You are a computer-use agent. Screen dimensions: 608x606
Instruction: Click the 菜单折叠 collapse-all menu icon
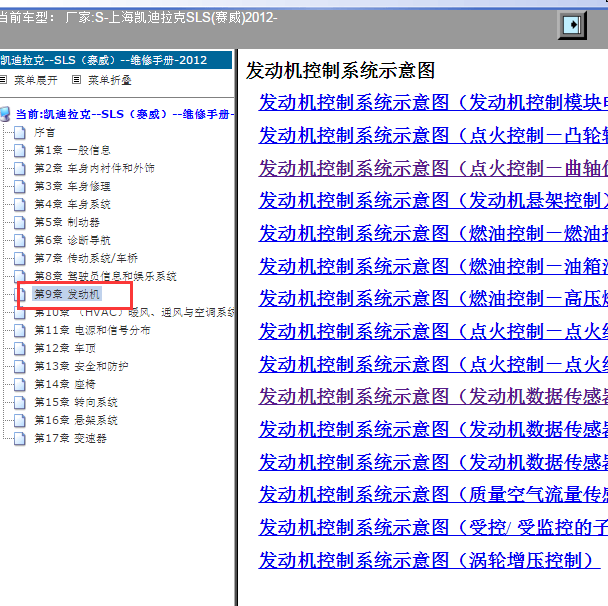click(x=76, y=80)
